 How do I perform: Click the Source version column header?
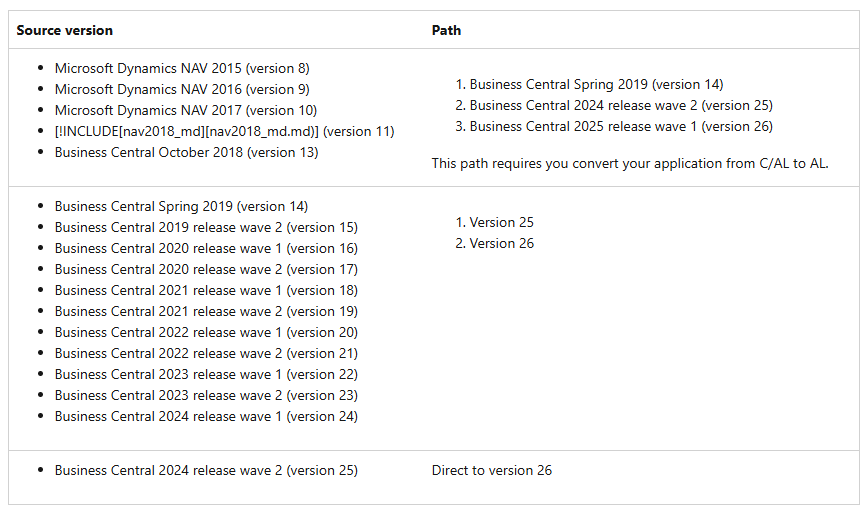pos(64,30)
